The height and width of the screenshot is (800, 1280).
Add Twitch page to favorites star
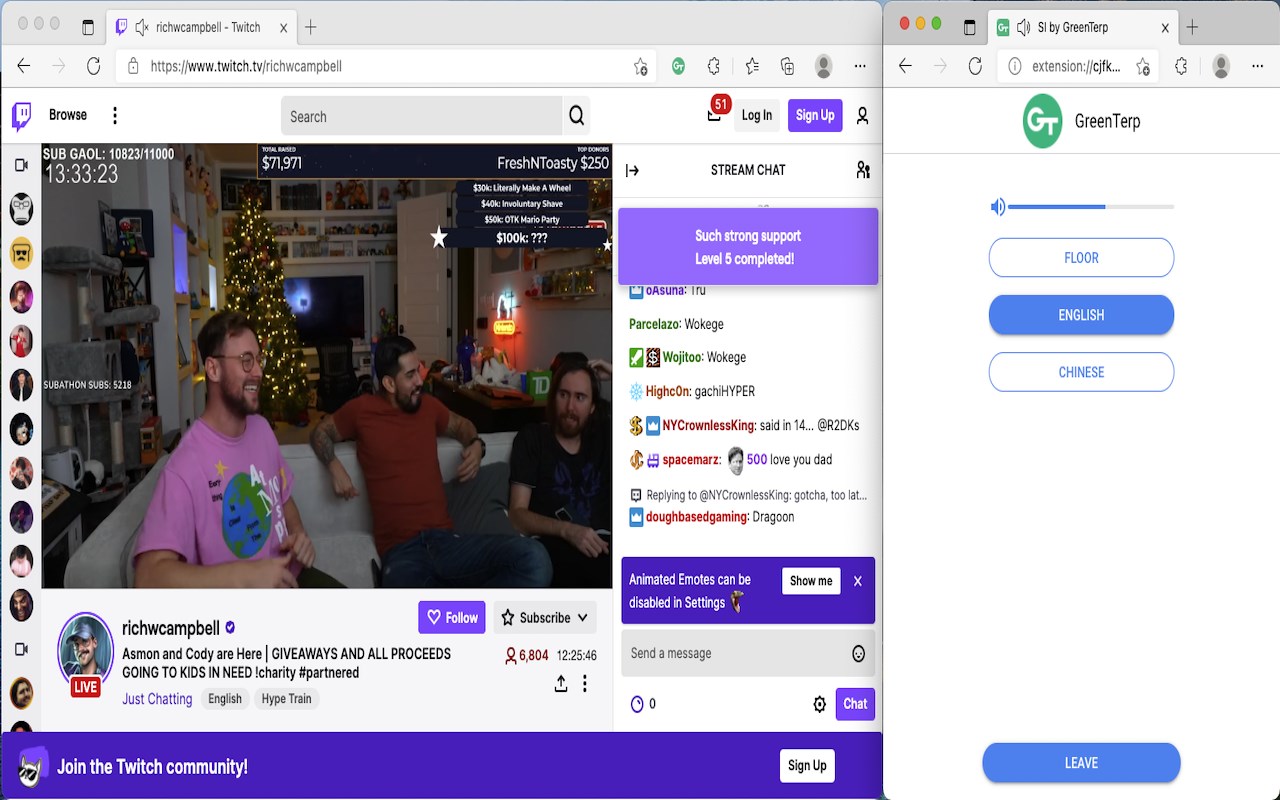[x=640, y=66]
